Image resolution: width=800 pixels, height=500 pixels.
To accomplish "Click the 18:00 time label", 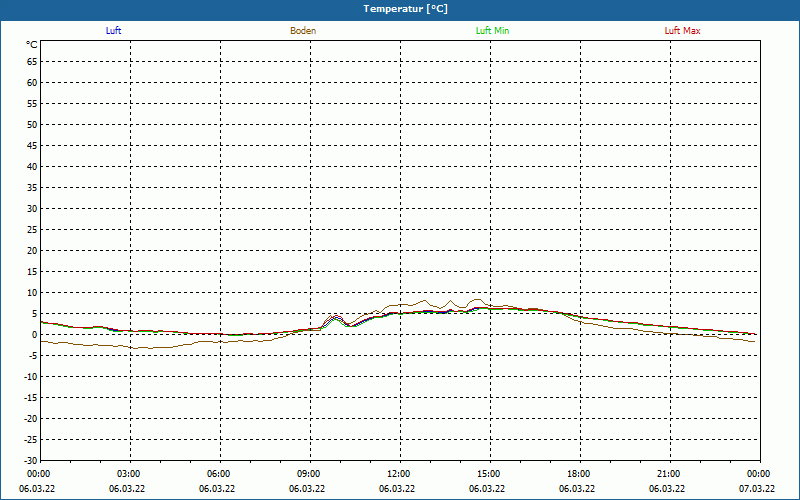I will (579, 474).
